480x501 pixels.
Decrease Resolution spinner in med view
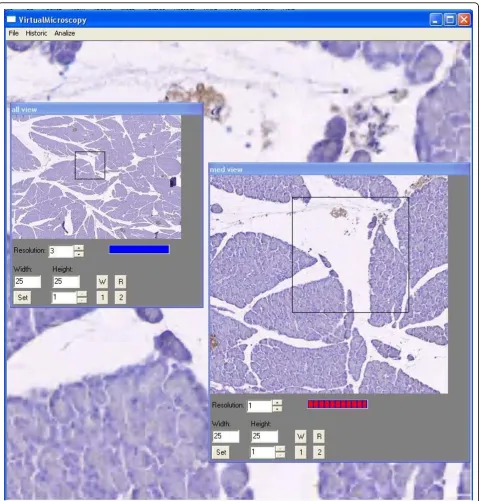277,409
